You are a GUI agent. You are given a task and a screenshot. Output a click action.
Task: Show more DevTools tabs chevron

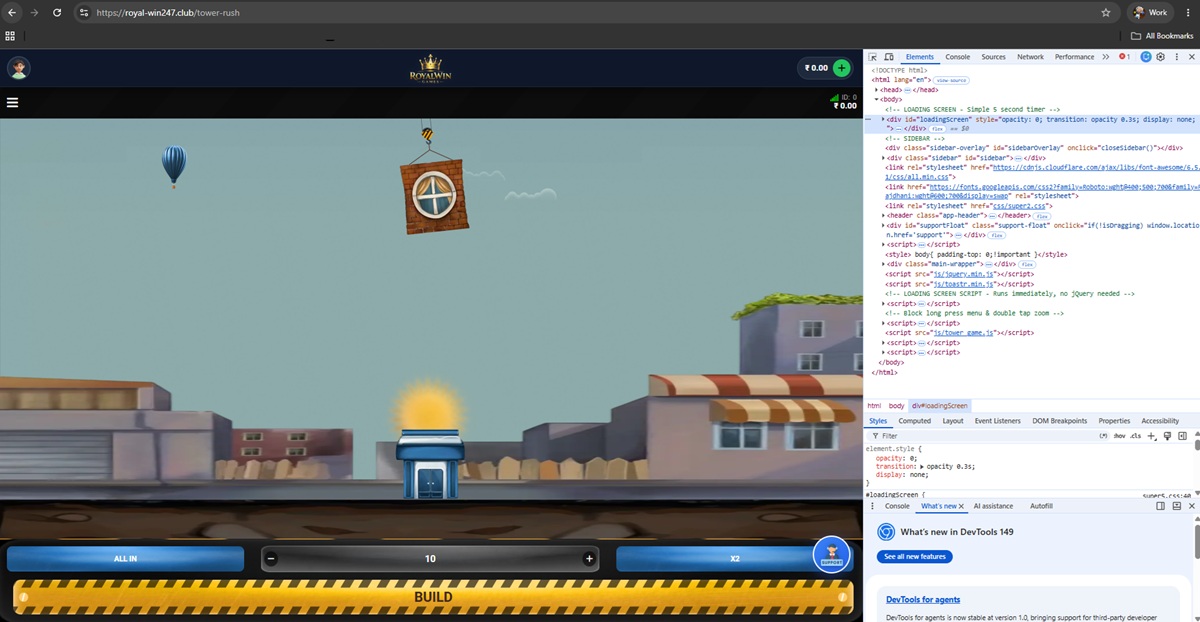[1106, 57]
